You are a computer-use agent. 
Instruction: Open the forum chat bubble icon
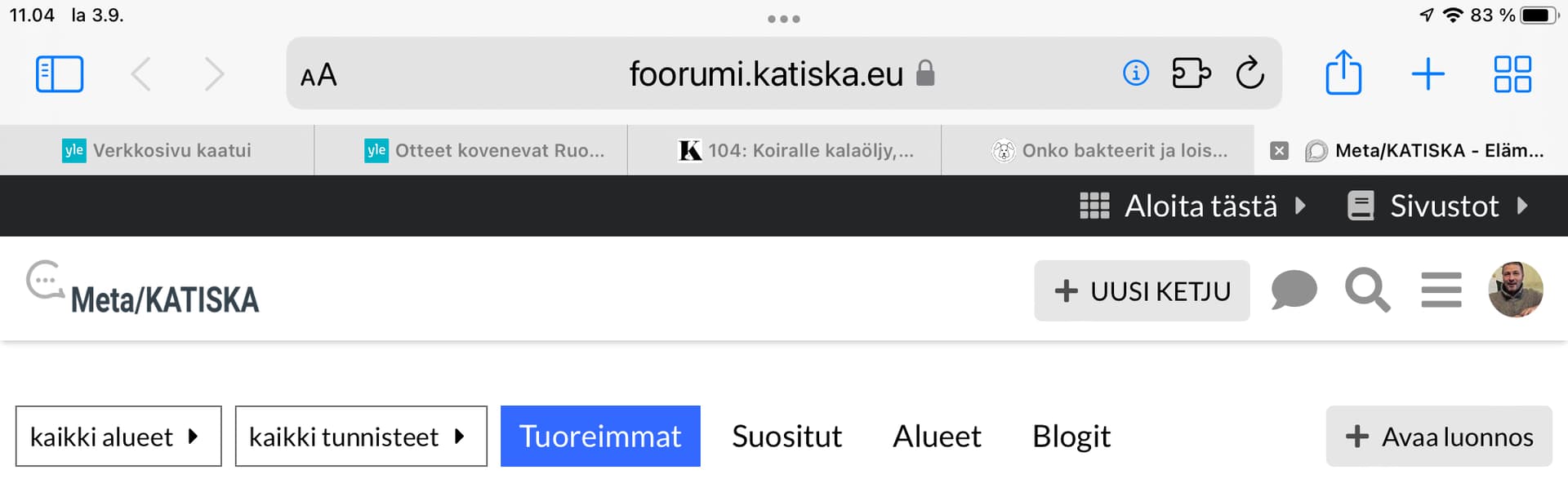[x=1294, y=290]
